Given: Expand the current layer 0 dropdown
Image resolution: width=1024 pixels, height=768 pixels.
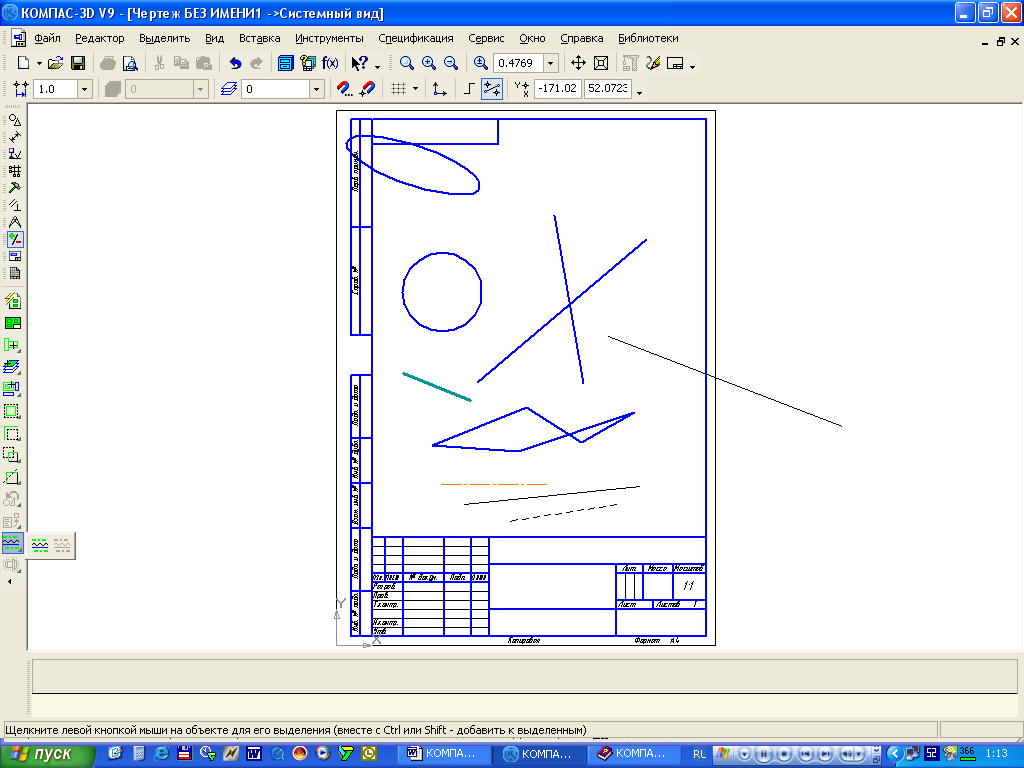Looking at the screenshot, I should click(x=317, y=89).
